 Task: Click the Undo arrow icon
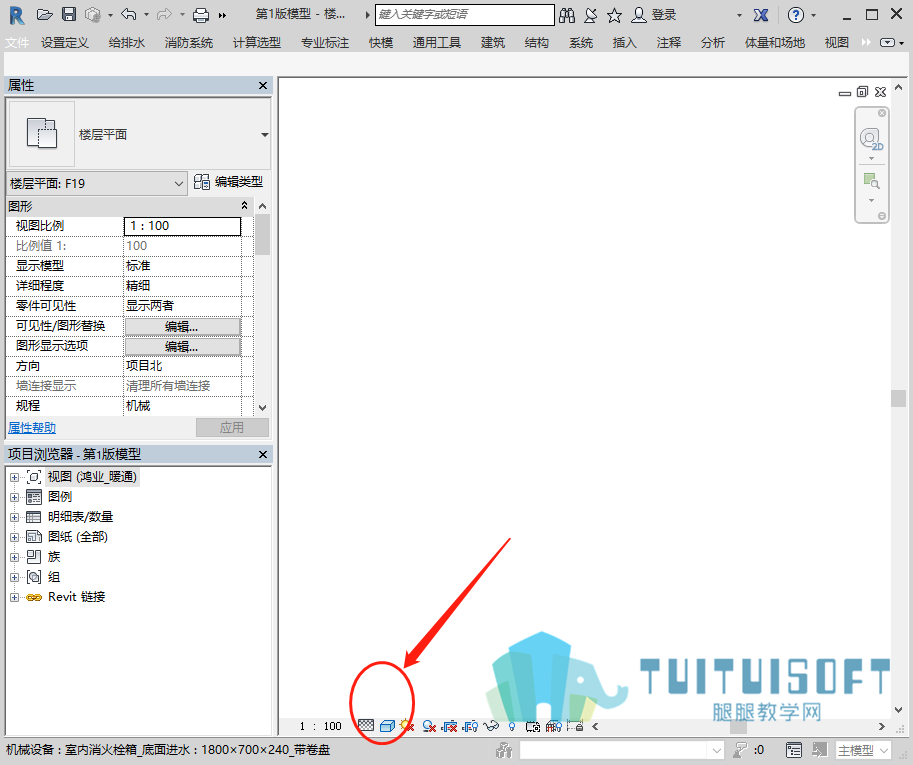pos(128,15)
